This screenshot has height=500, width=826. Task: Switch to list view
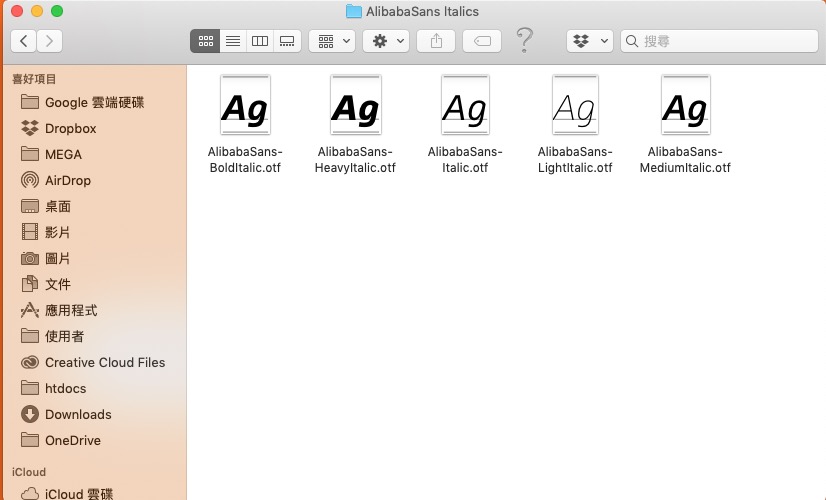233,41
